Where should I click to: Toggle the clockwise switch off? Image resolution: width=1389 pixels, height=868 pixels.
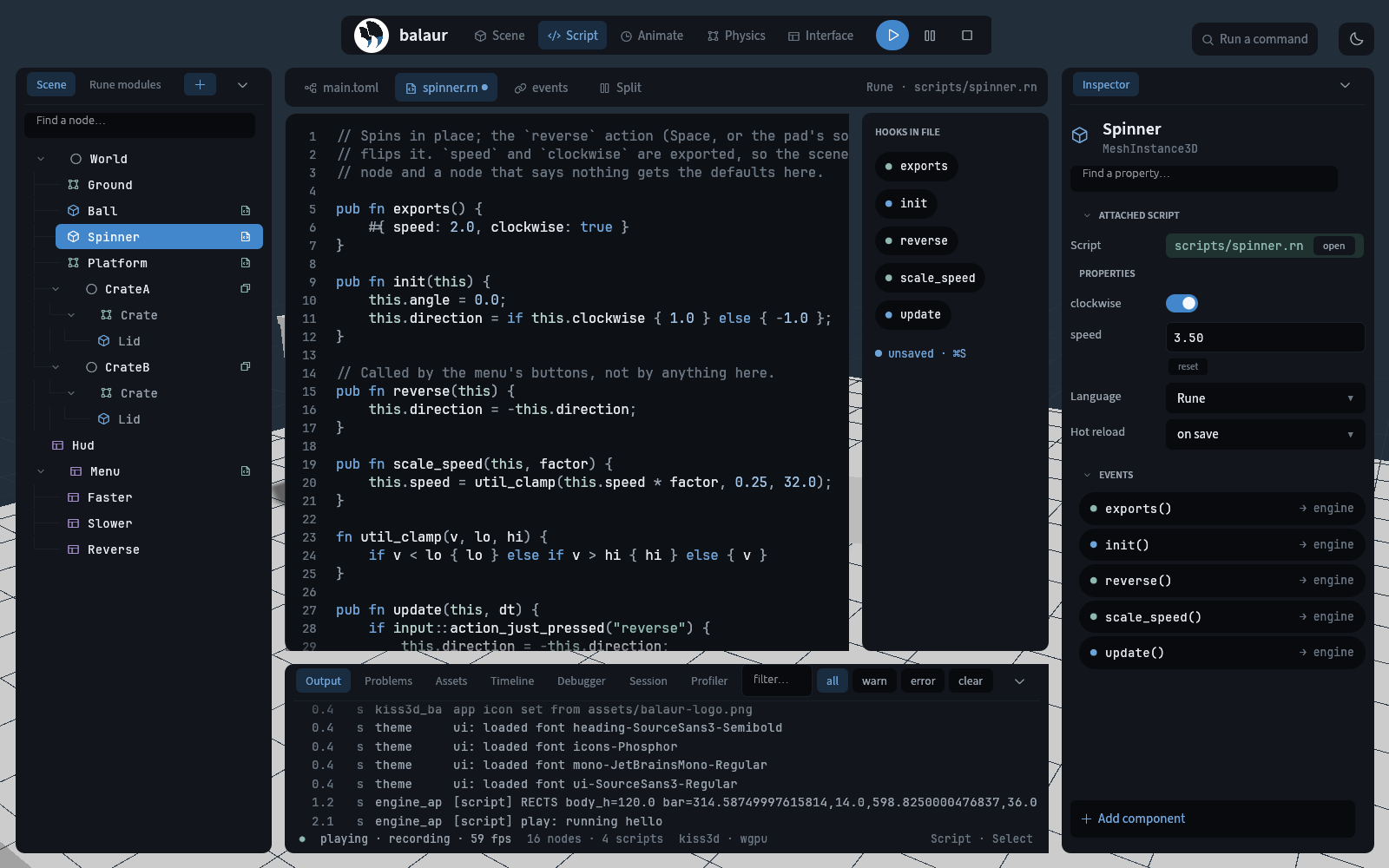point(1182,303)
